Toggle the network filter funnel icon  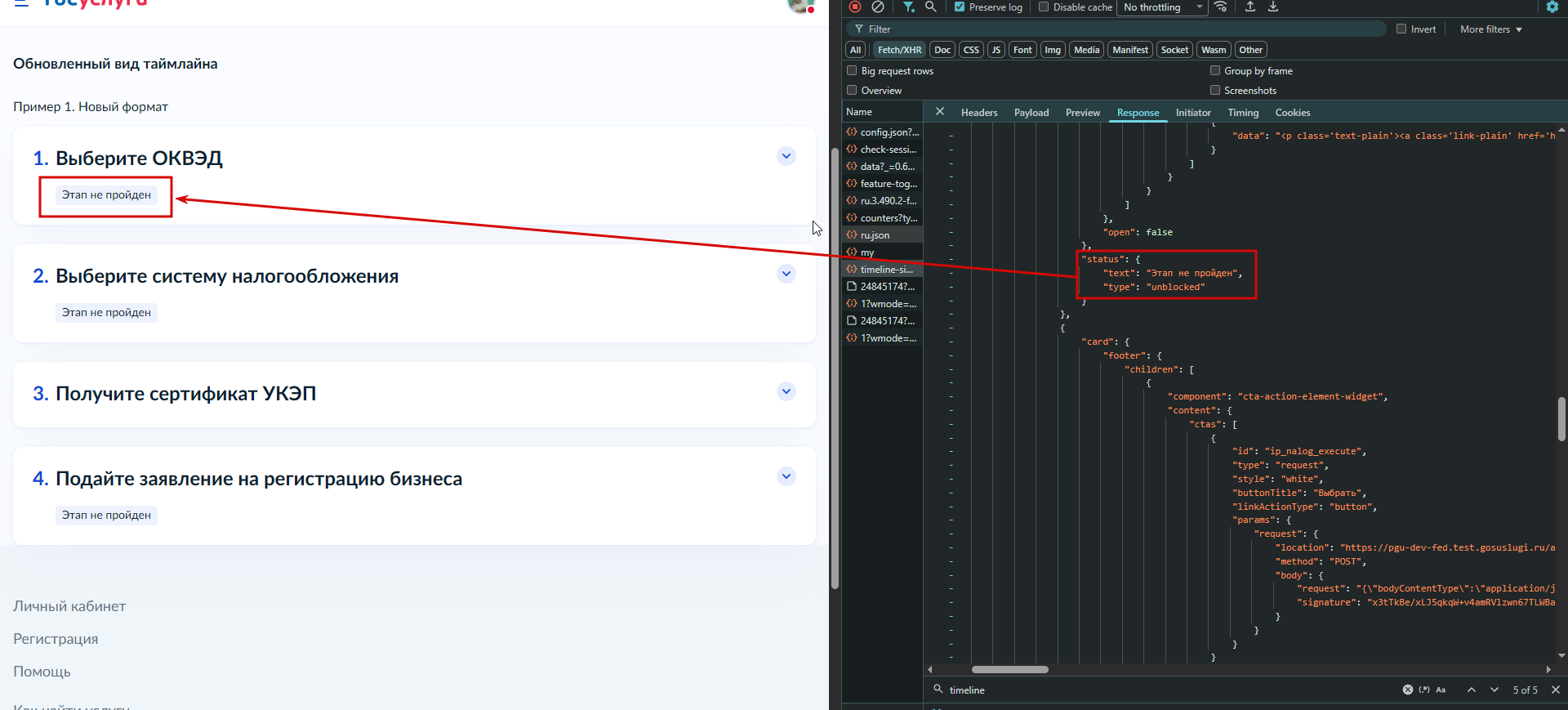tap(908, 7)
